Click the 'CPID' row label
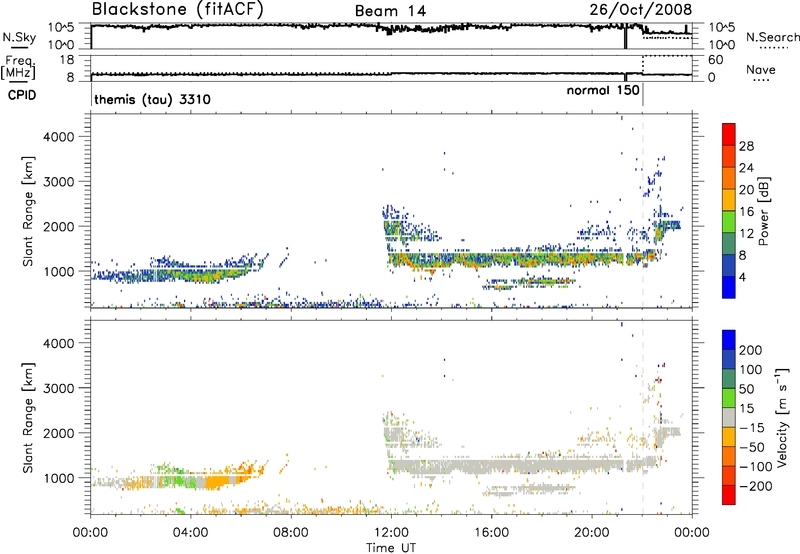The height and width of the screenshot is (554, 800). pos(22,95)
